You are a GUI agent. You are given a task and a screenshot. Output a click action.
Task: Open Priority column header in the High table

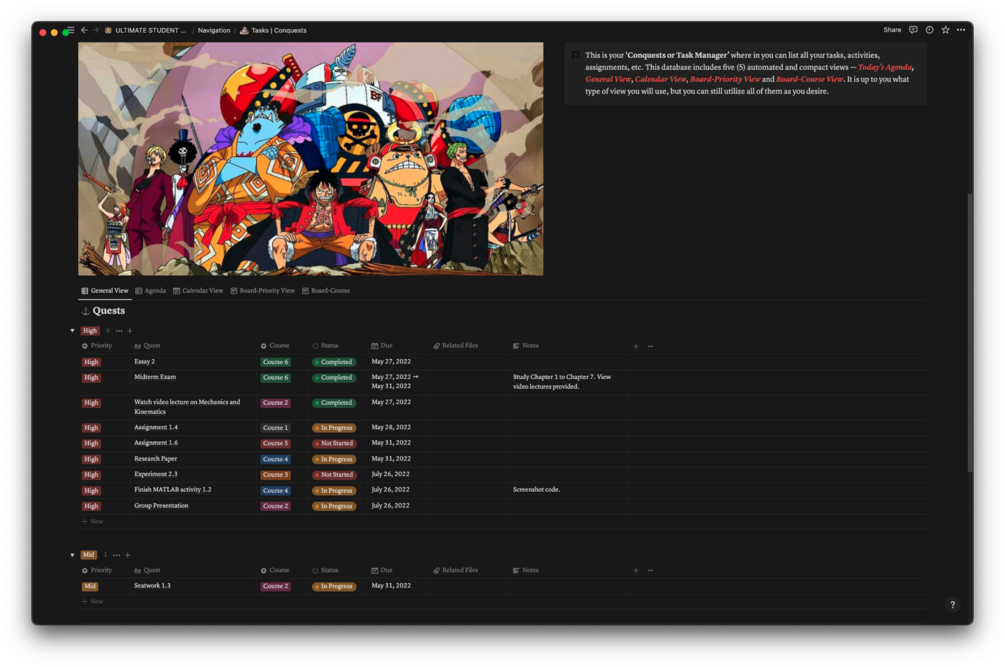pyautogui.click(x=97, y=346)
